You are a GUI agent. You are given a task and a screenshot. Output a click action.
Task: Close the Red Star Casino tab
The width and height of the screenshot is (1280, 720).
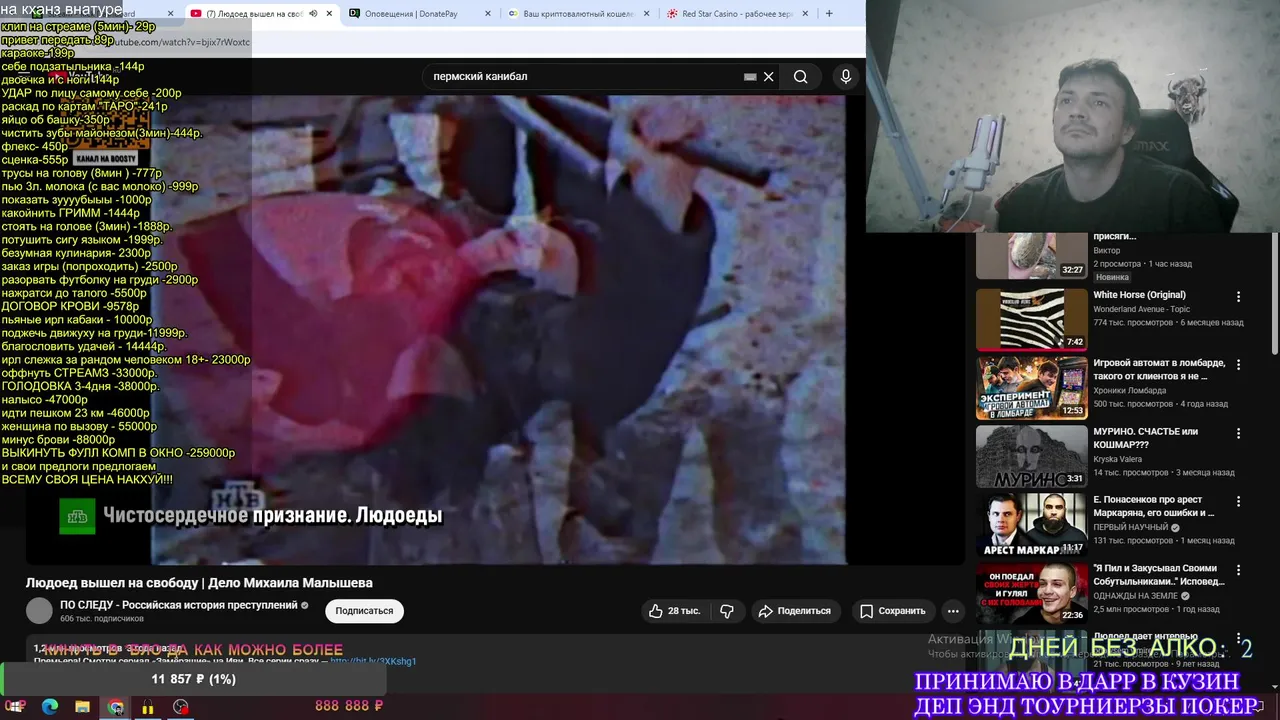(x=806, y=14)
